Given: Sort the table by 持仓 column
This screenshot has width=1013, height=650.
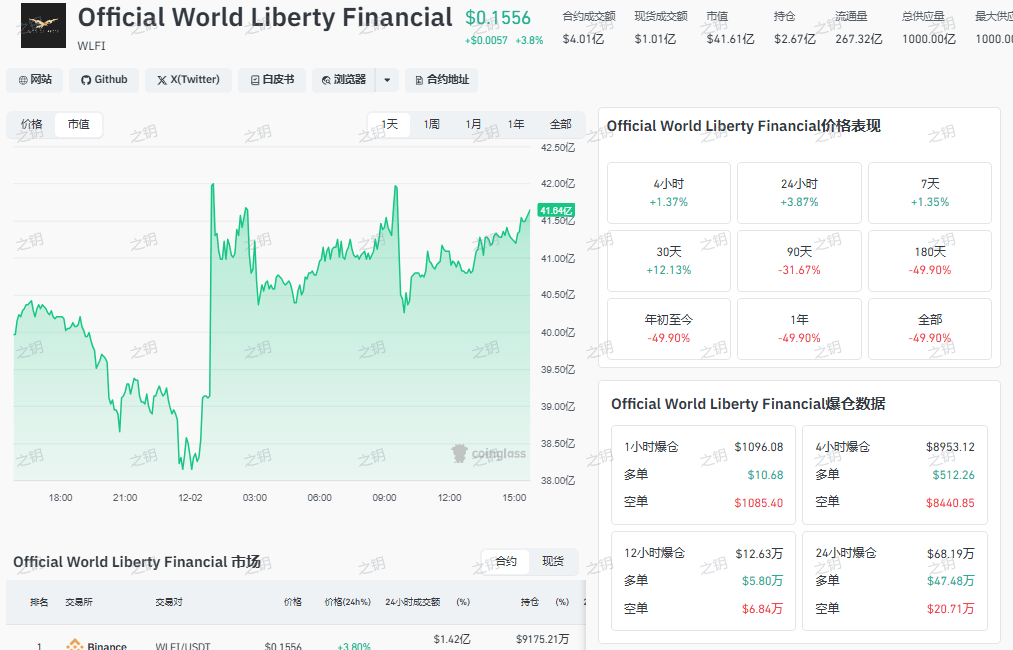Looking at the screenshot, I should click(x=529, y=602).
